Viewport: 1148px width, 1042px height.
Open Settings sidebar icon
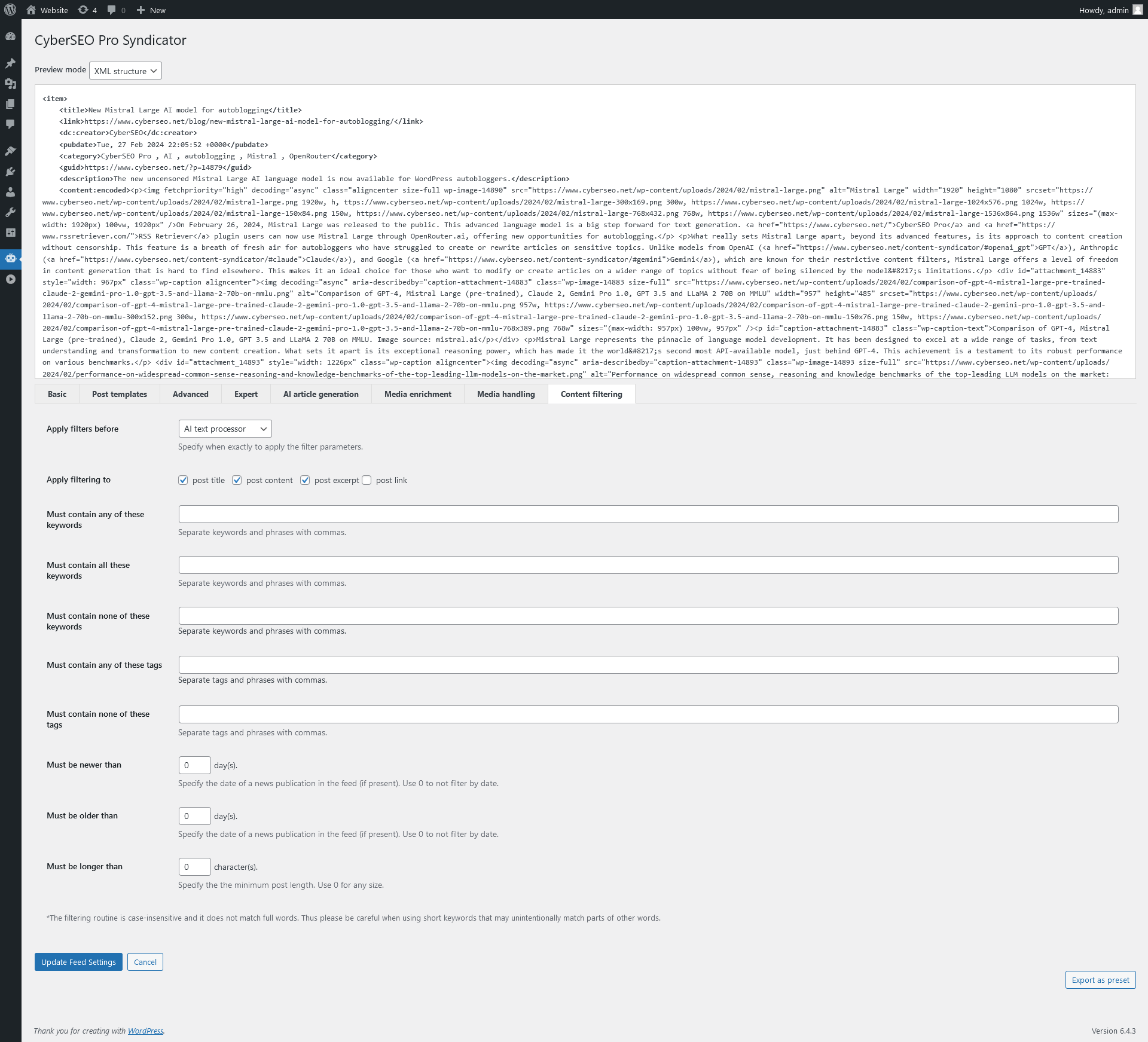(10, 233)
